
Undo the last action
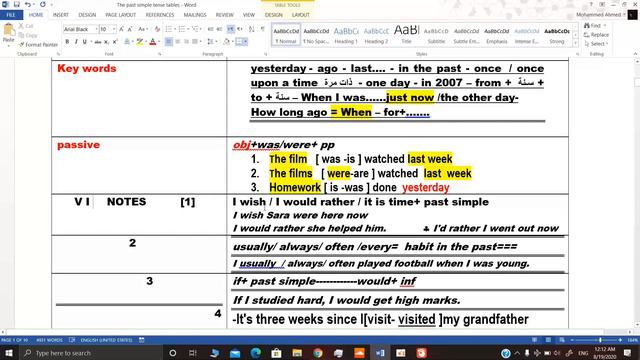click(27, 4)
